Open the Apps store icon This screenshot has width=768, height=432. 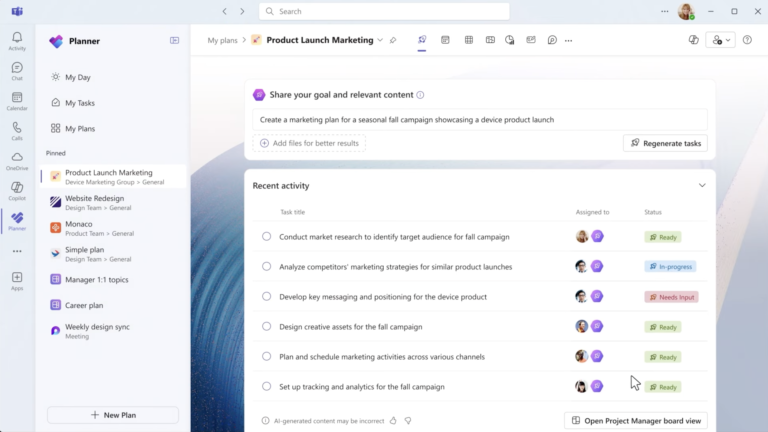coord(17,281)
